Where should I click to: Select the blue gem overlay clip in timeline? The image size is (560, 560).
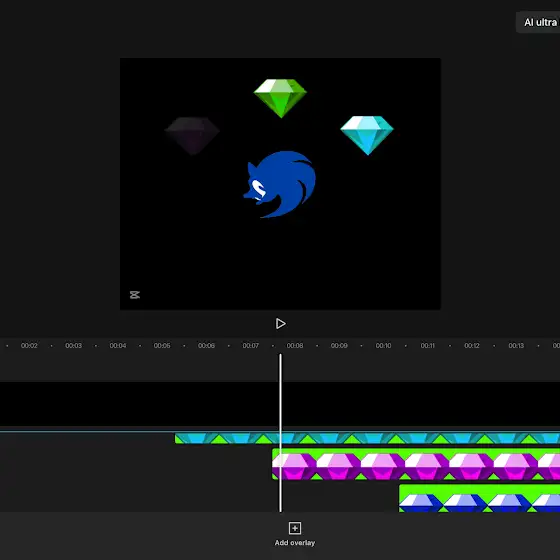point(479,498)
